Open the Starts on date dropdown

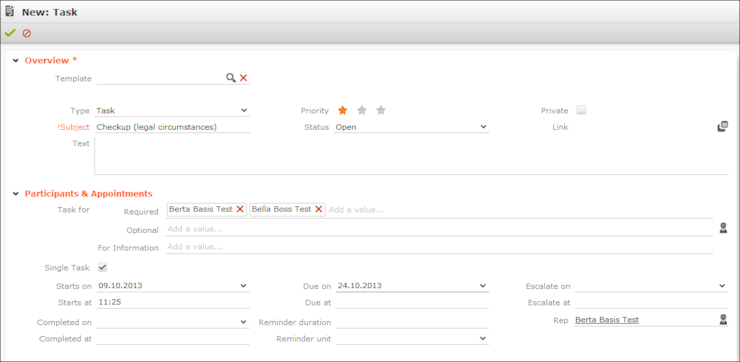(244, 286)
